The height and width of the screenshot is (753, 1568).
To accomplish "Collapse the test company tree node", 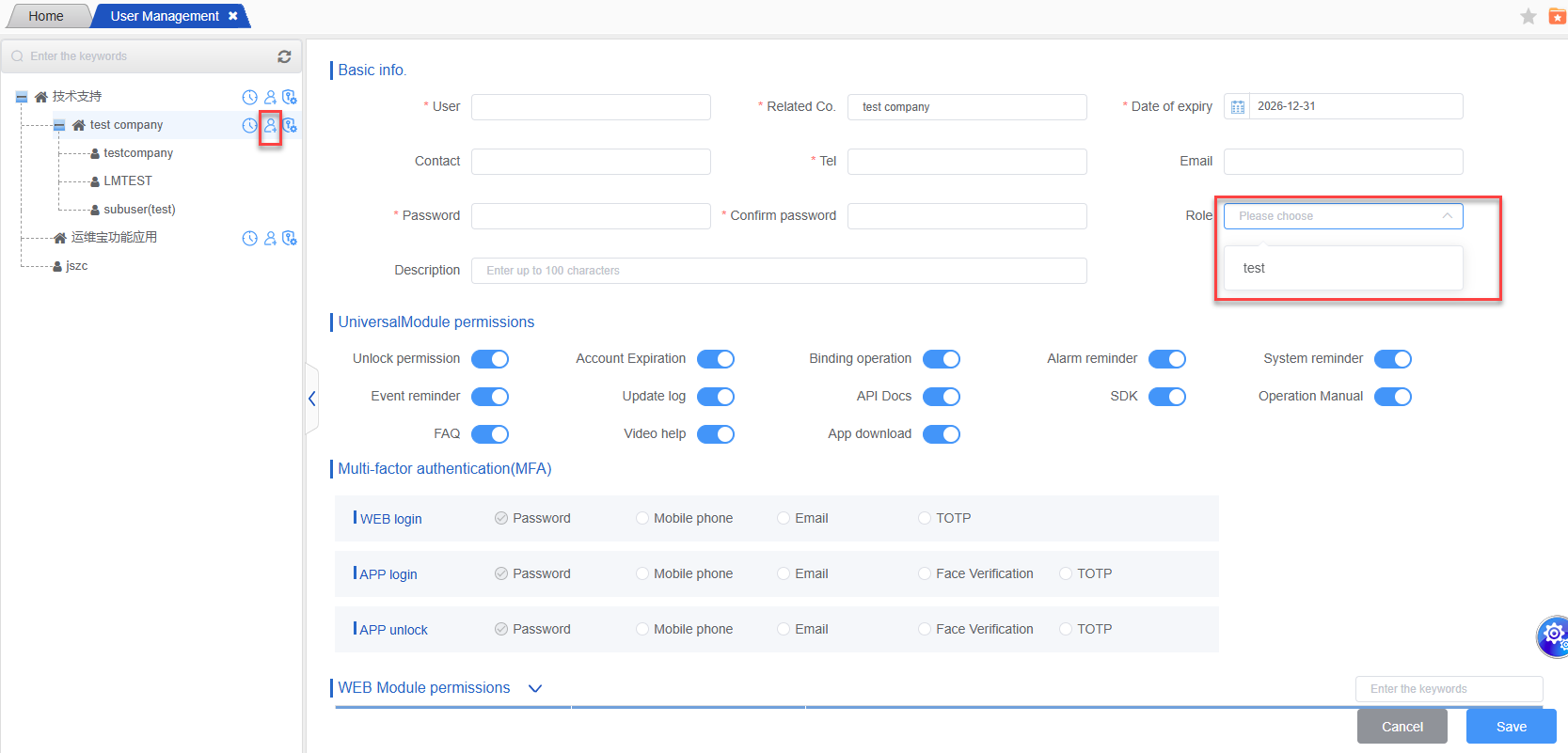I will click(59, 125).
